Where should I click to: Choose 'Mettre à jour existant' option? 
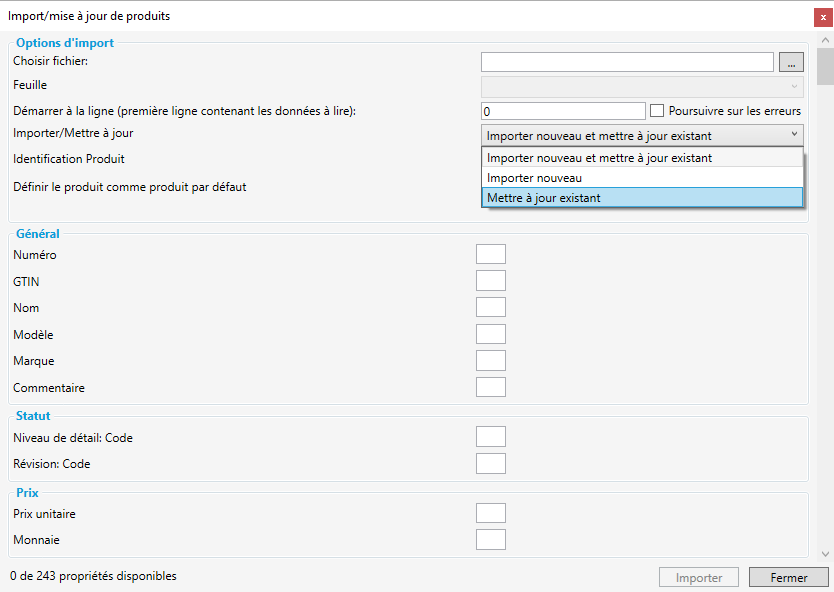(x=642, y=198)
